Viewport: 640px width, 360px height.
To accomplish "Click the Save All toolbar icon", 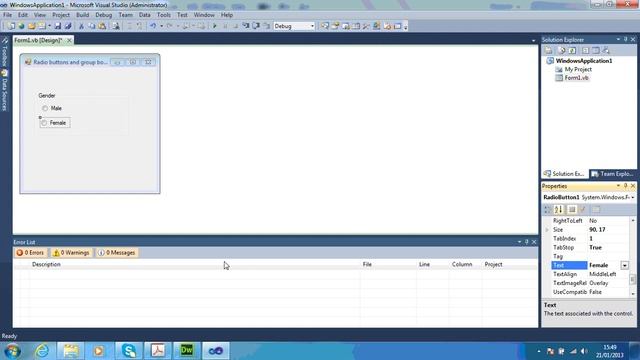I will tap(68, 26).
